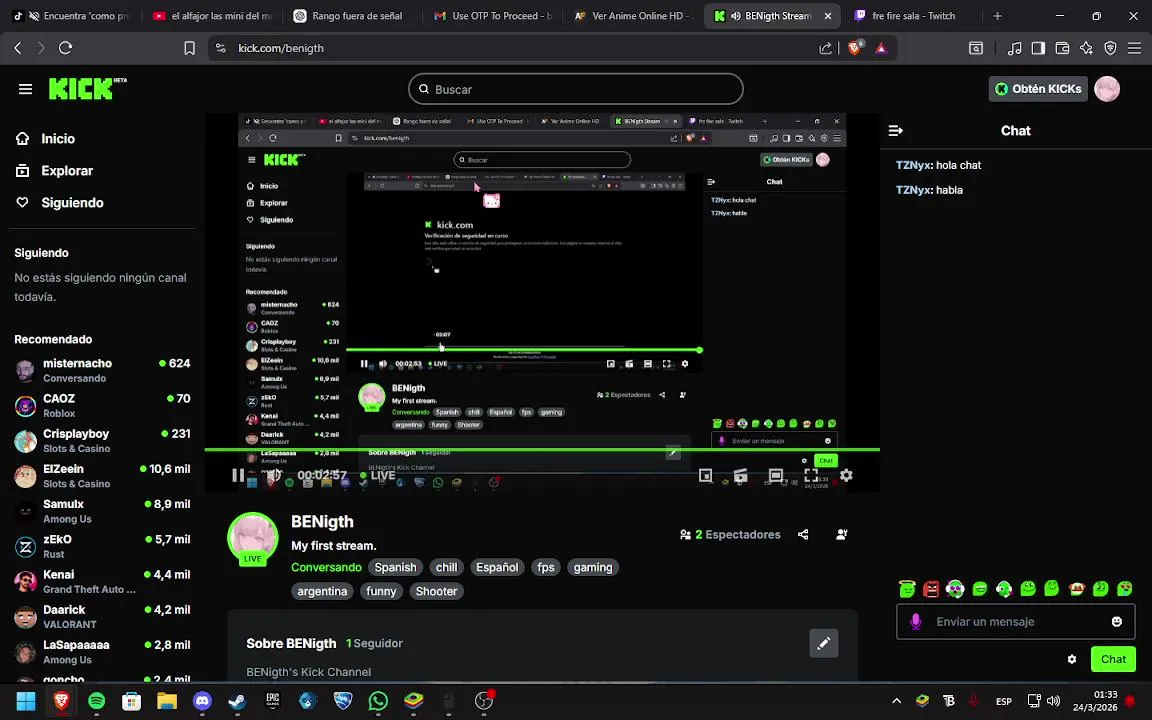Bookmark this page icon

coord(190,48)
